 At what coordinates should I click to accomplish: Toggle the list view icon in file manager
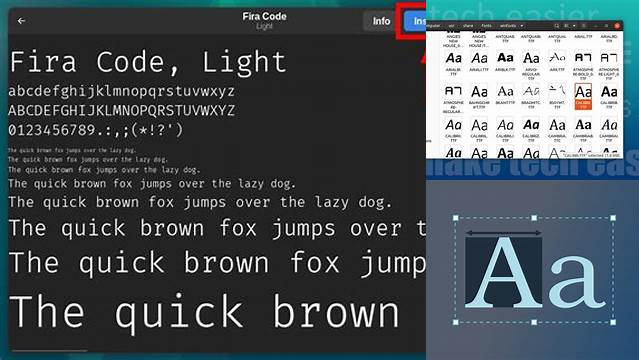[x=566, y=26]
